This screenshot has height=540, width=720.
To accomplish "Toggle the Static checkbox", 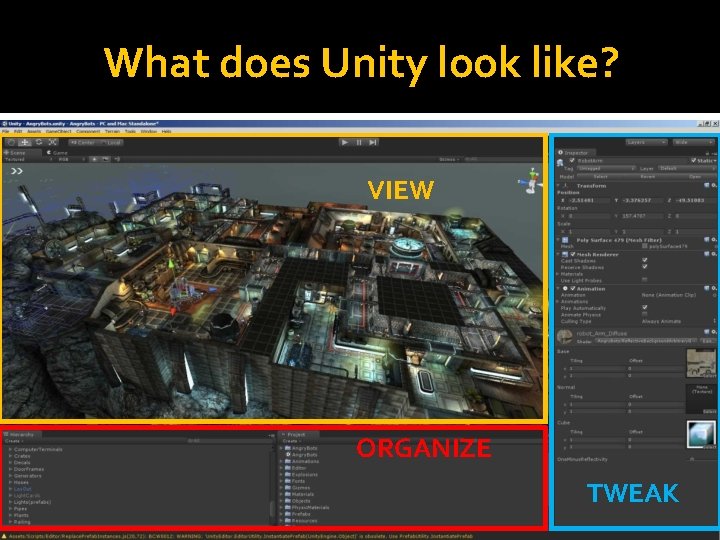I will coord(693,160).
